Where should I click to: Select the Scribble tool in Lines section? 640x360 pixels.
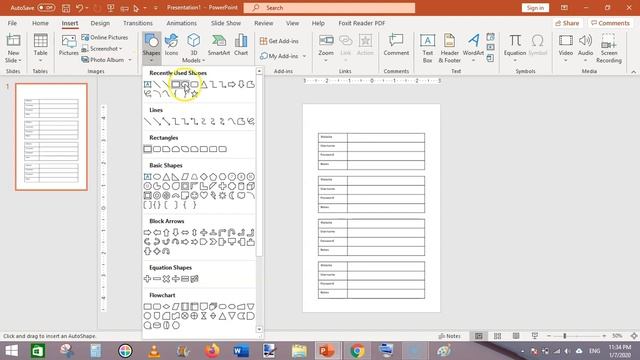pyautogui.click(x=251, y=121)
